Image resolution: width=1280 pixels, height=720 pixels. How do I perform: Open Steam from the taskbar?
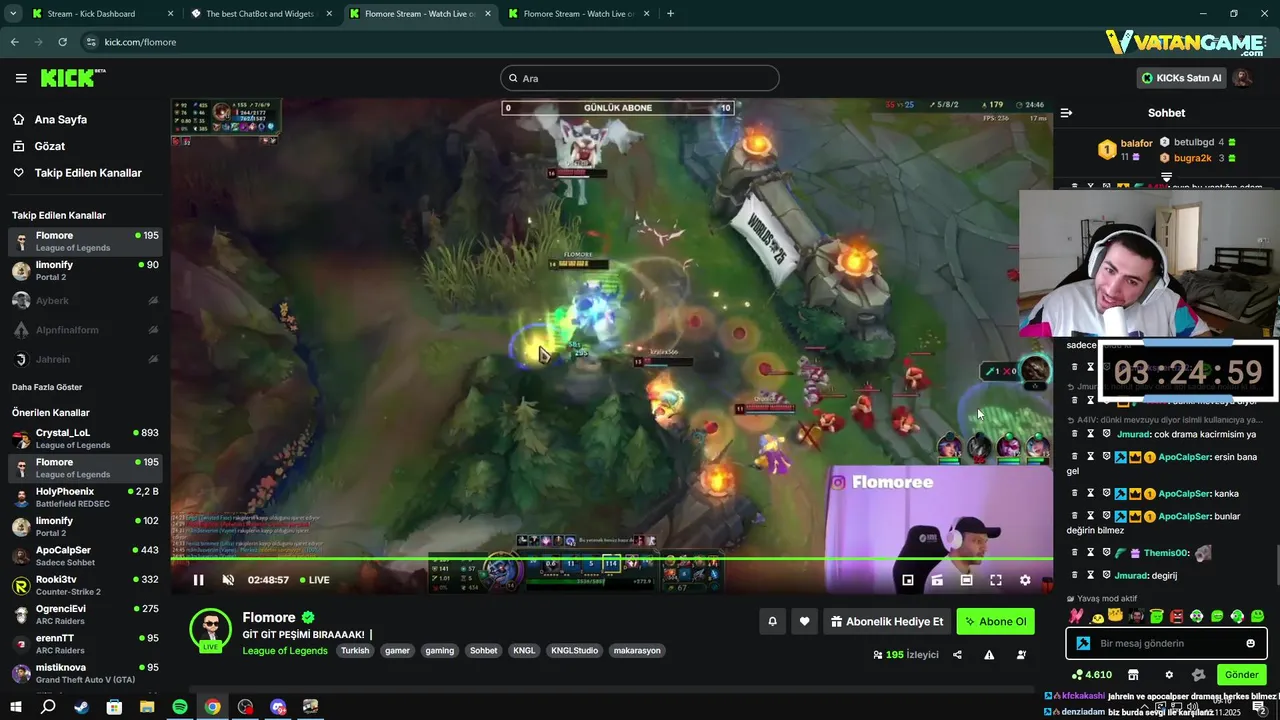point(81,707)
